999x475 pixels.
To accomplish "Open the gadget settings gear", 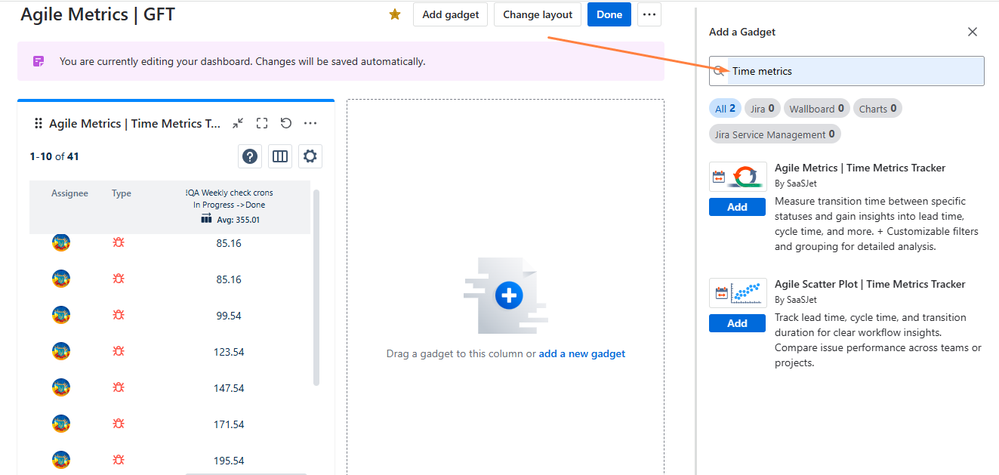I will [x=310, y=156].
